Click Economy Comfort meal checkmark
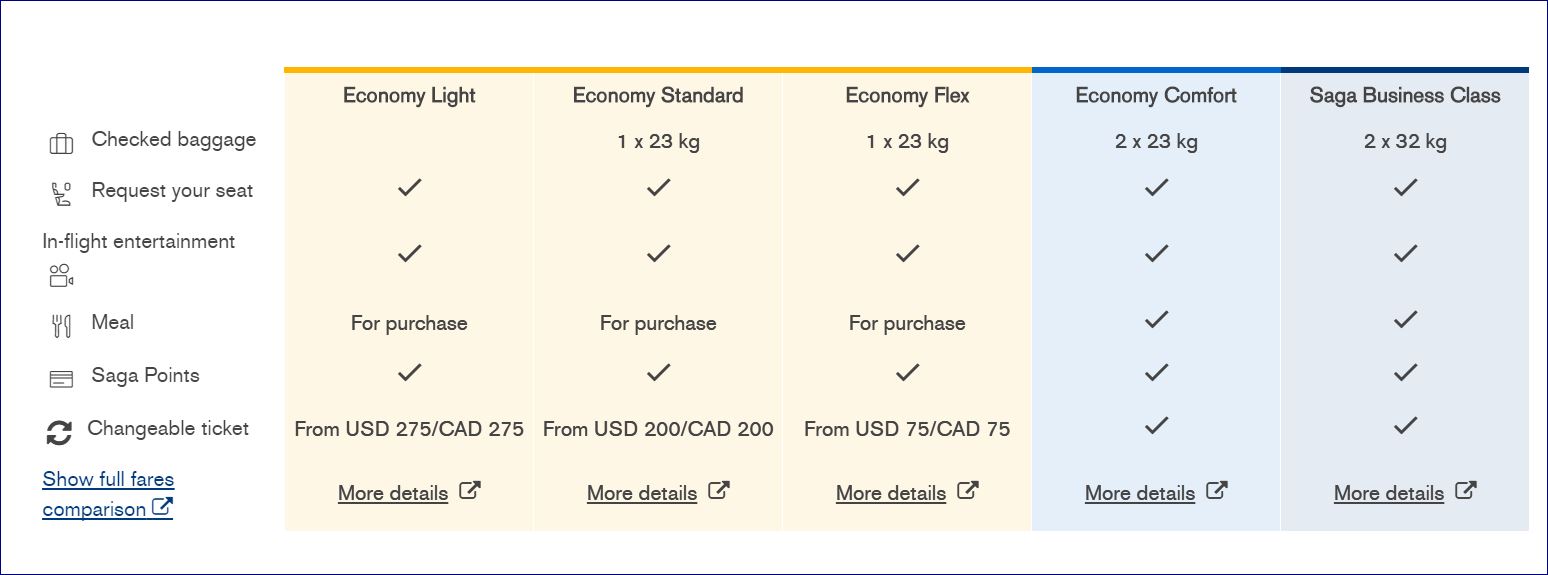 [x=1156, y=320]
